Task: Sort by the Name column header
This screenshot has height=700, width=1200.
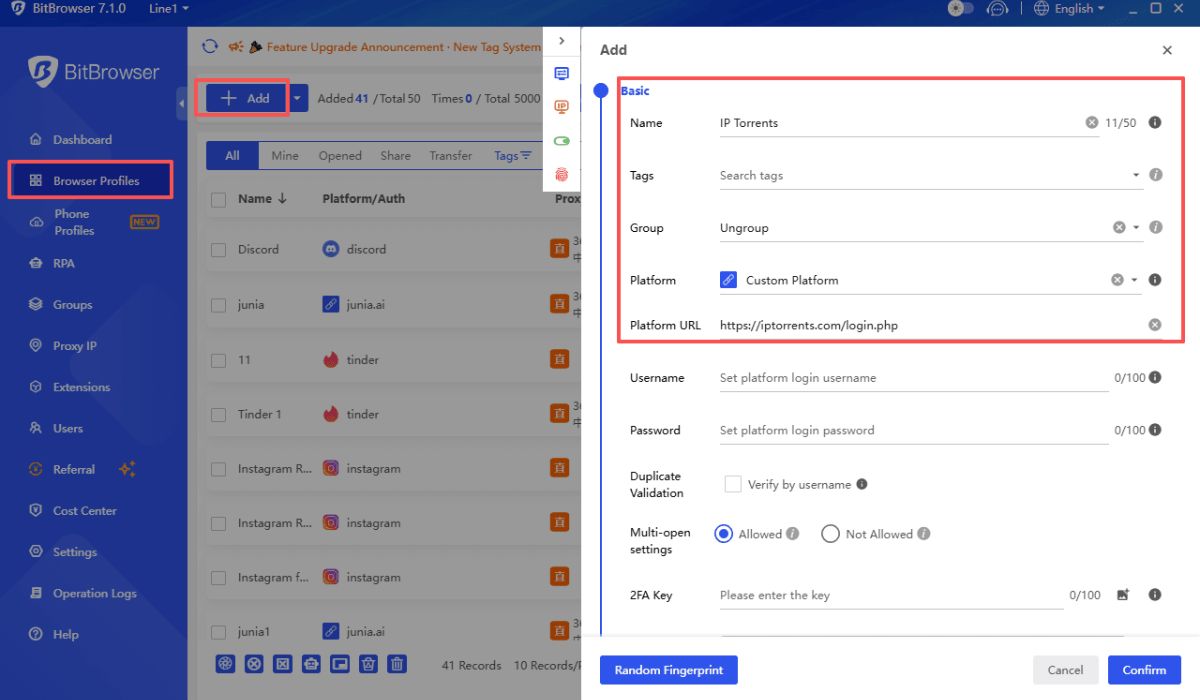Action: pyautogui.click(x=263, y=199)
